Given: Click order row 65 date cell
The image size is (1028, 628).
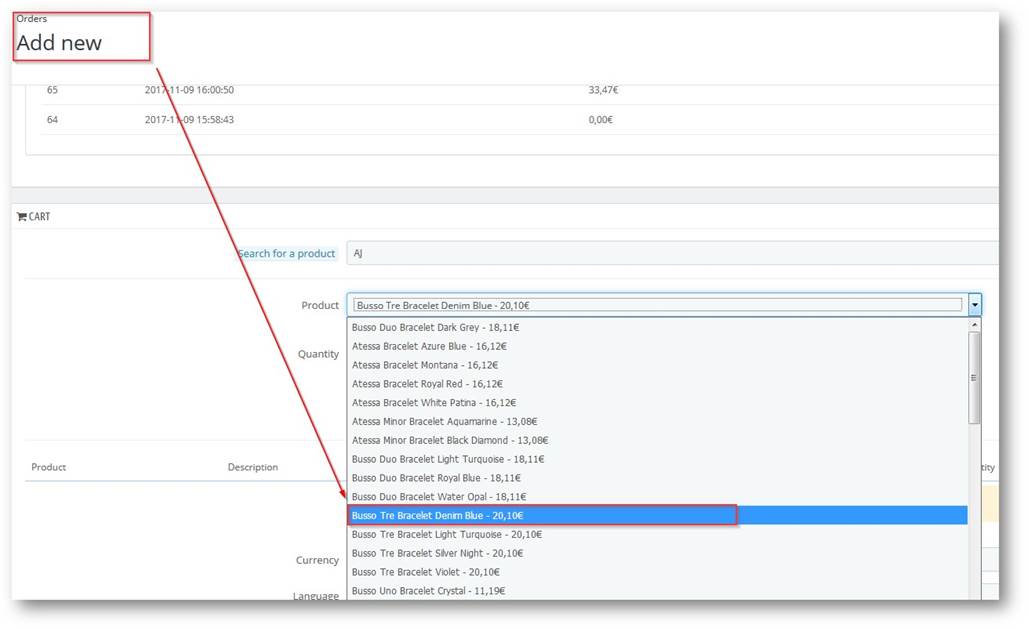Looking at the screenshot, I should click(189, 90).
